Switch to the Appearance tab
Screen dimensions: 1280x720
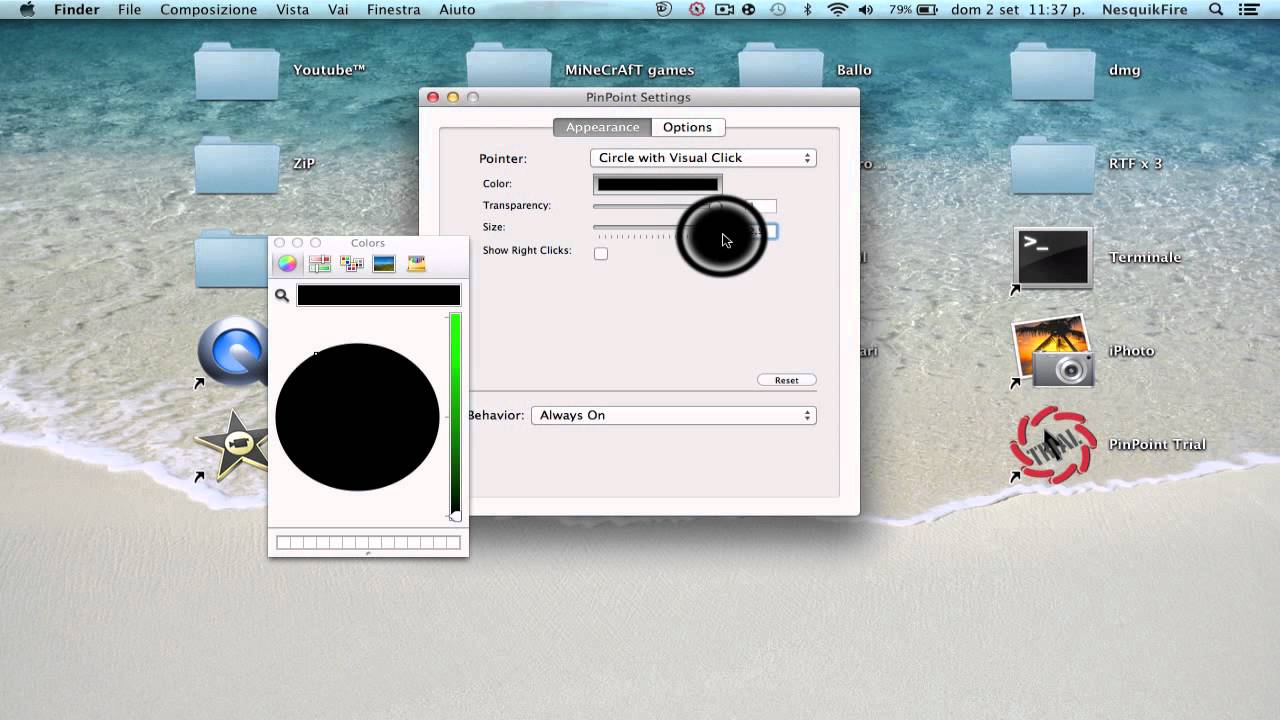point(602,127)
